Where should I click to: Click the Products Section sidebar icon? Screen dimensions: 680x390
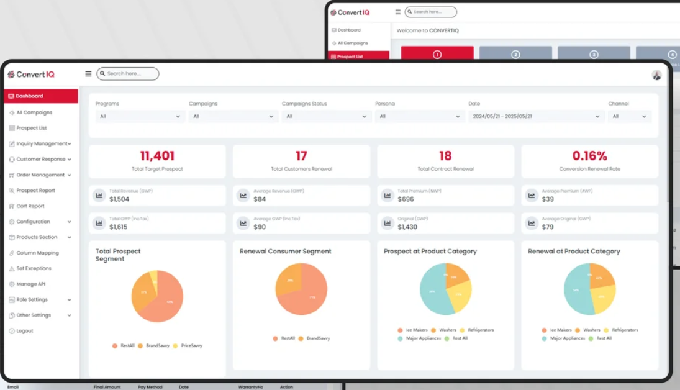(x=12, y=237)
